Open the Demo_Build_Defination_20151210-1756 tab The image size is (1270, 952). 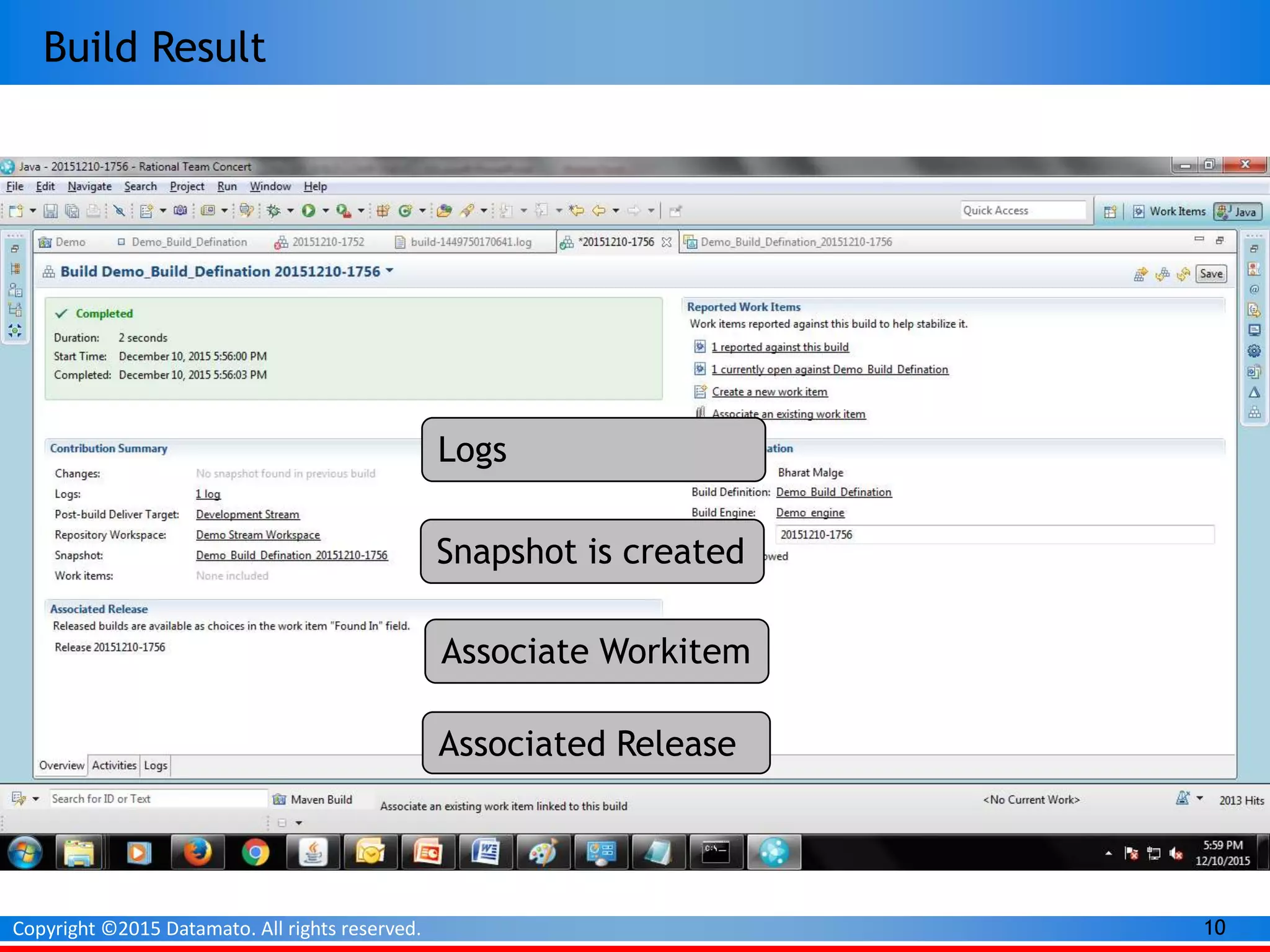tap(788, 242)
